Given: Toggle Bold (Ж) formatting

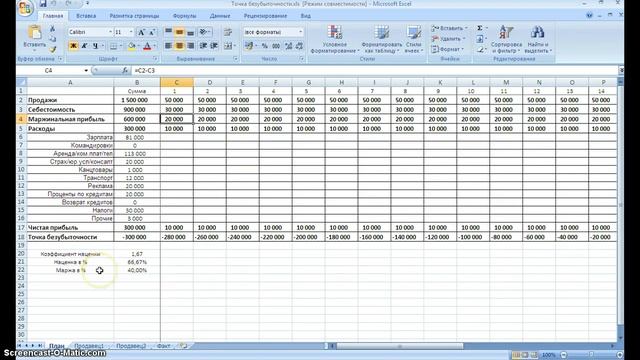Looking at the screenshot, I should click(73, 46).
